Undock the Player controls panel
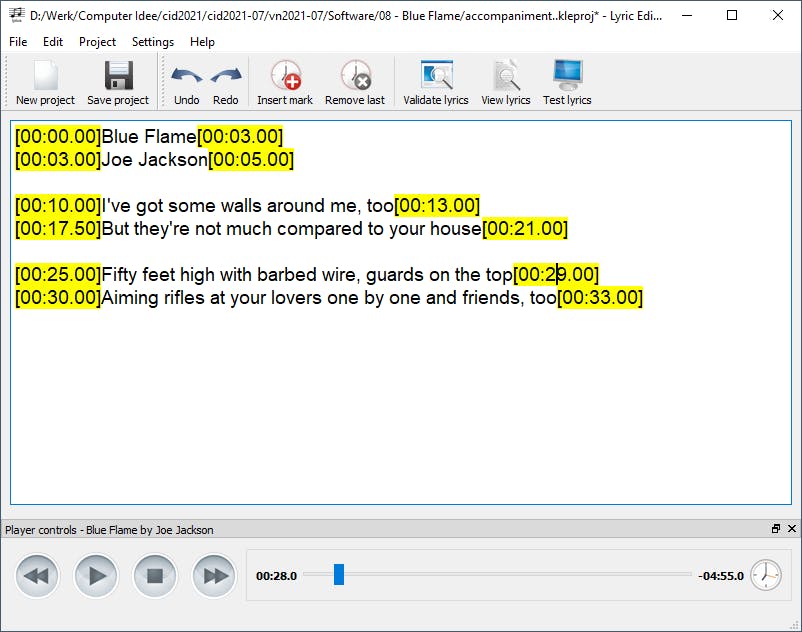 click(776, 529)
